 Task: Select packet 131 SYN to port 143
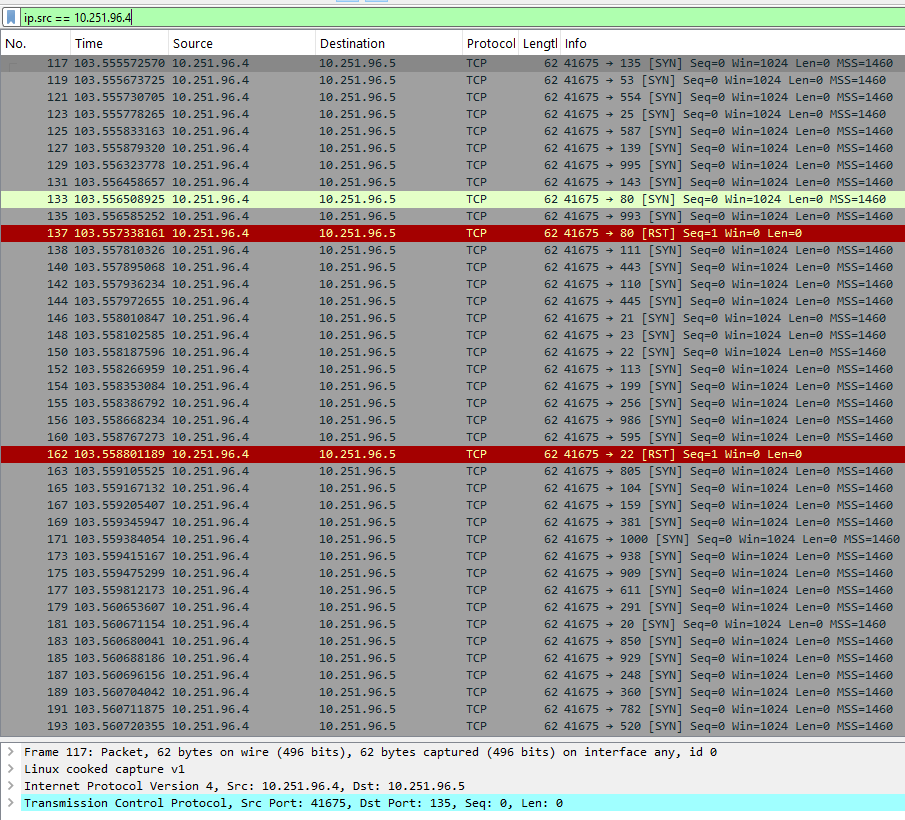[x=452, y=182]
